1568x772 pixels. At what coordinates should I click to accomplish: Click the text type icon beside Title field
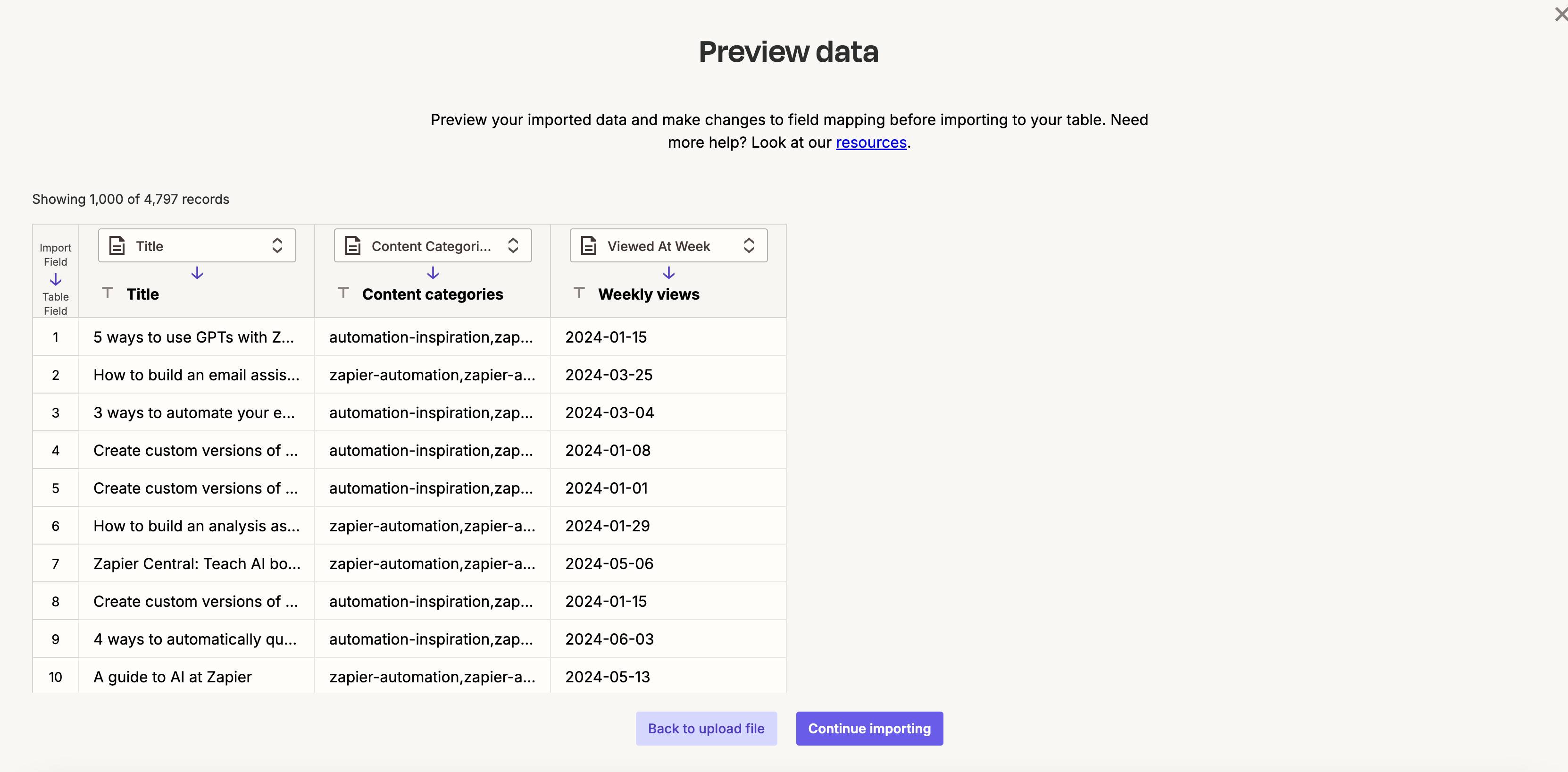(x=108, y=293)
